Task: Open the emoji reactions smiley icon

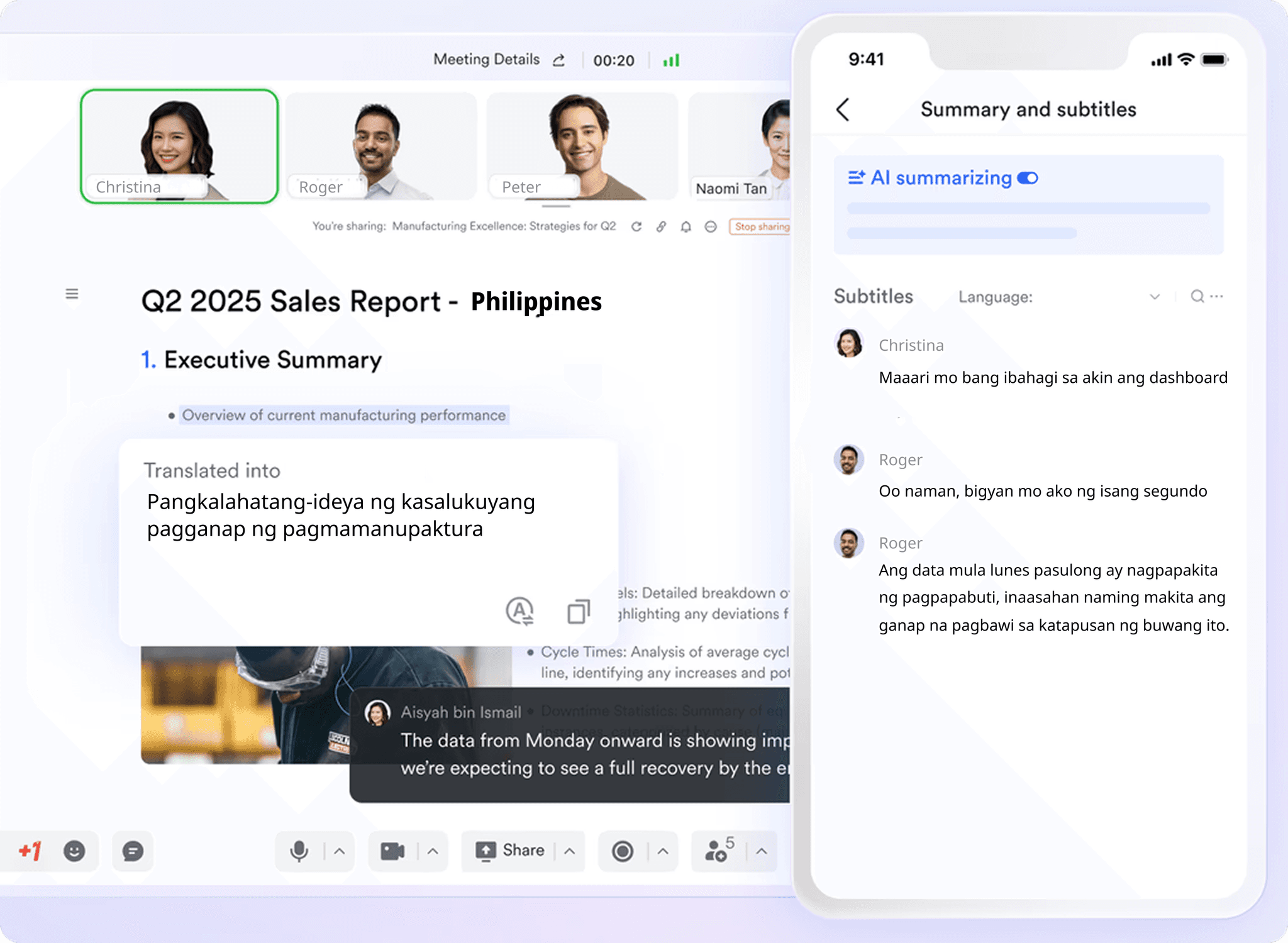Action: point(74,851)
